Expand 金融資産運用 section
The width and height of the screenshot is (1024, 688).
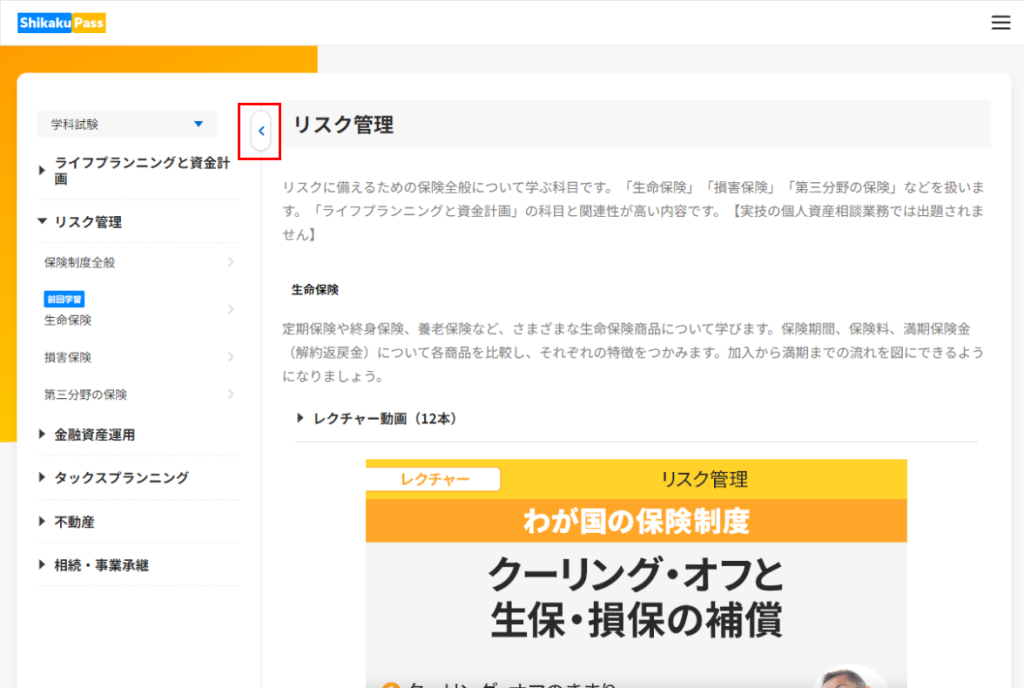(138, 435)
